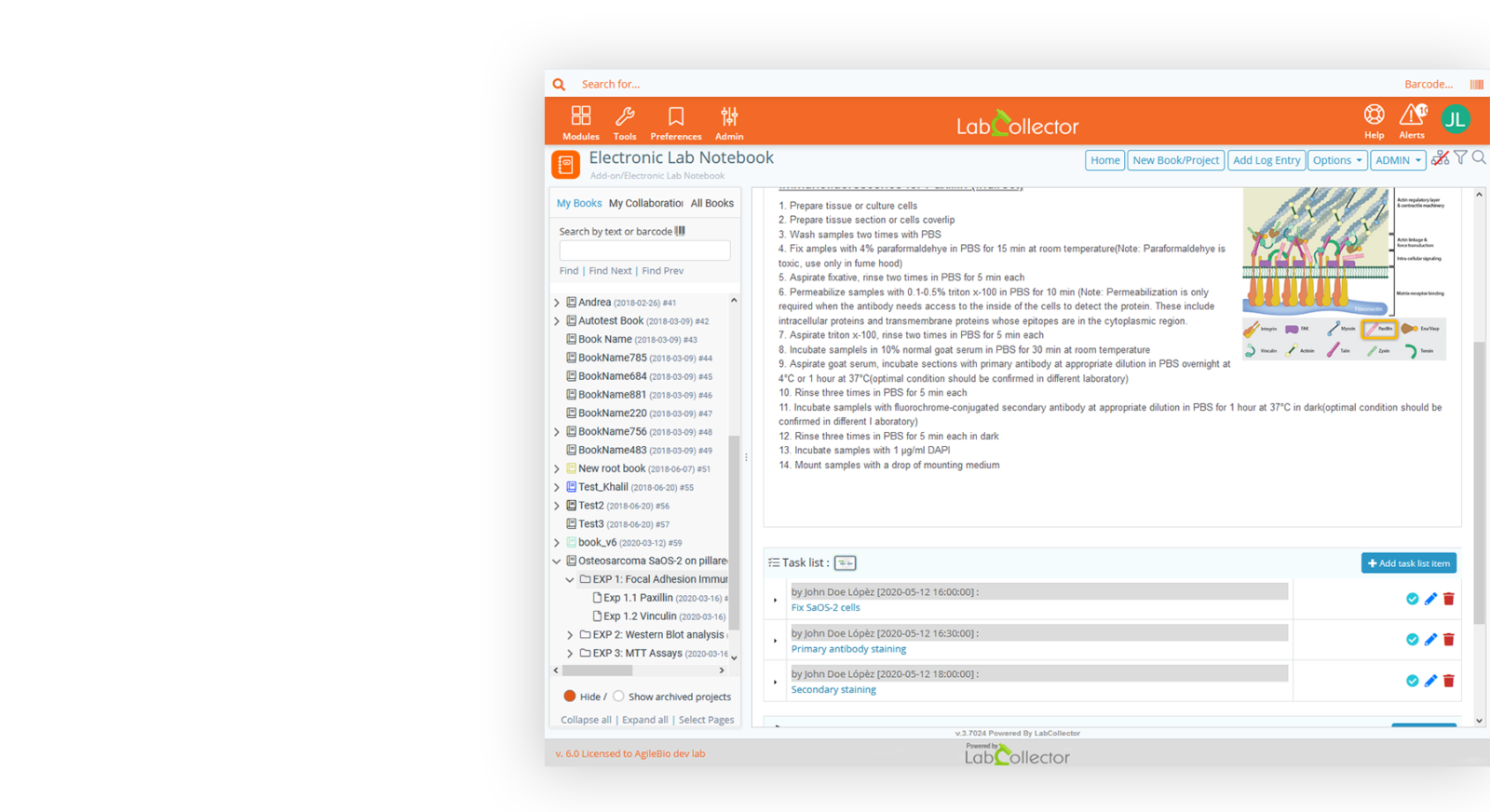The image size is (1490, 812).
Task: Collapse EXP 1: Focal Adhesion folder
Action: coord(570,579)
